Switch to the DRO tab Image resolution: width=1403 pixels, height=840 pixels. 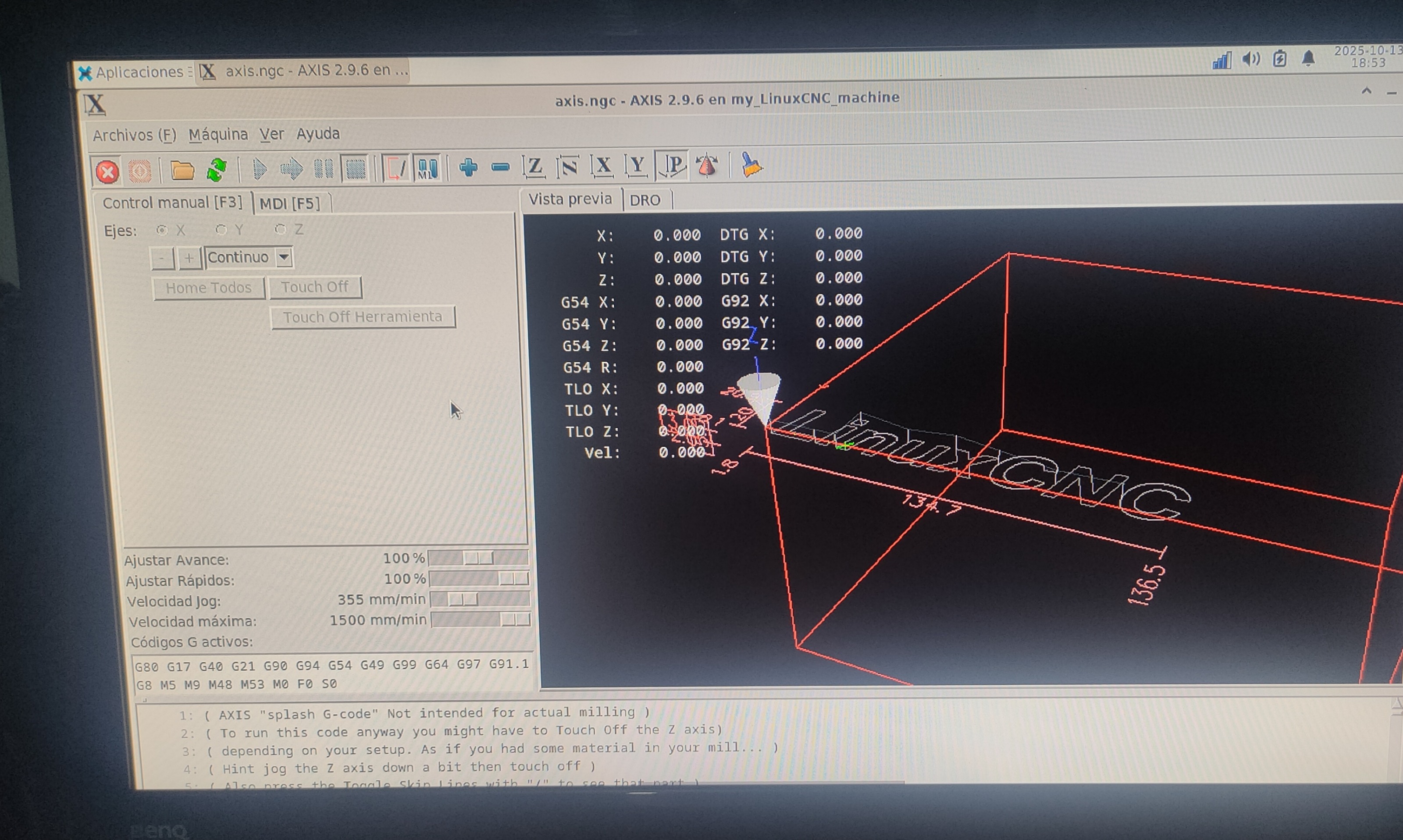click(645, 200)
